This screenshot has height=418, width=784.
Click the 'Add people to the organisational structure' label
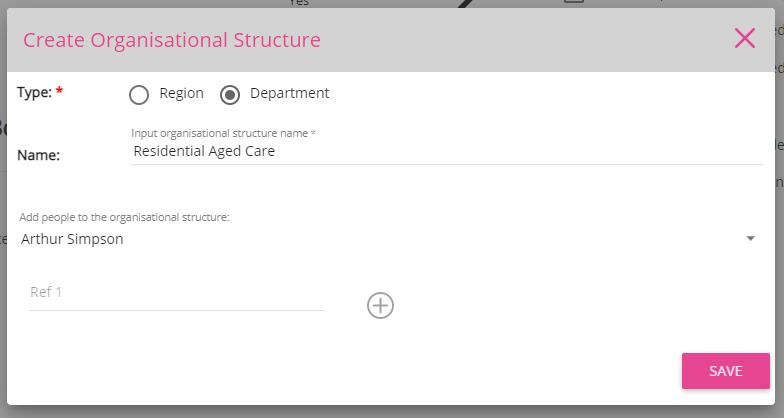click(125, 217)
